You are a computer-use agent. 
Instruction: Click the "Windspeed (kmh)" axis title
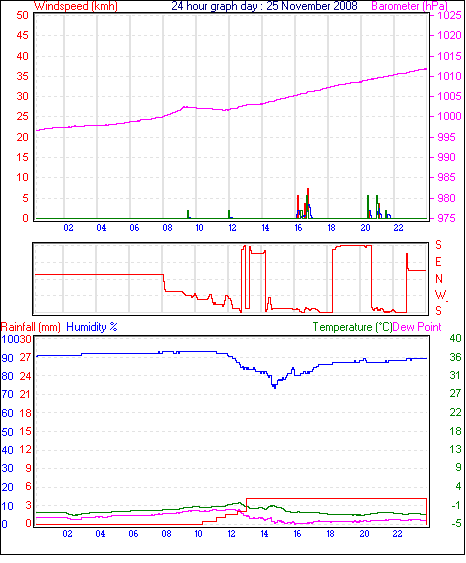click(76, 6)
